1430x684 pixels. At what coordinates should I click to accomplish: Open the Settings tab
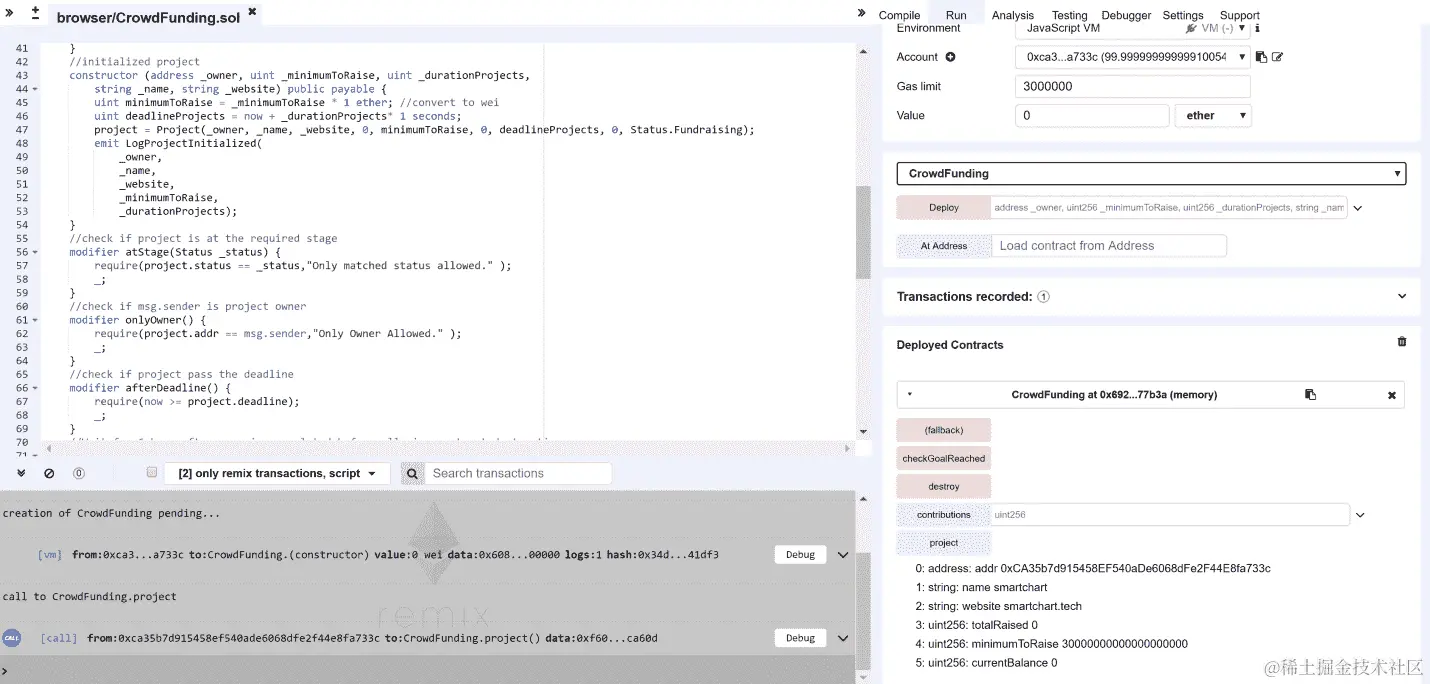(1183, 15)
